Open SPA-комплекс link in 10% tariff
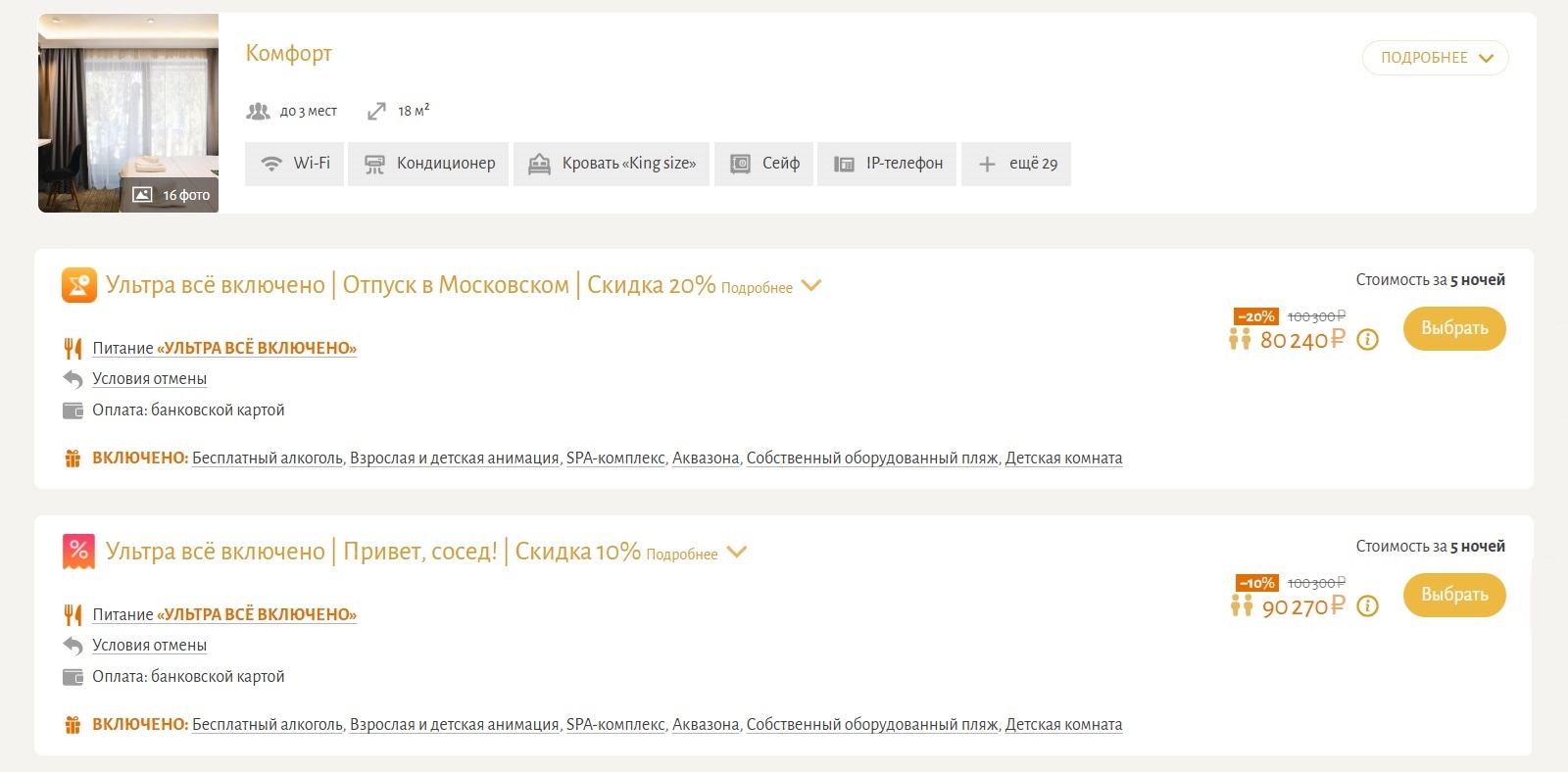The height and width of the screenshot is (772, 1568). click(615, 725)
